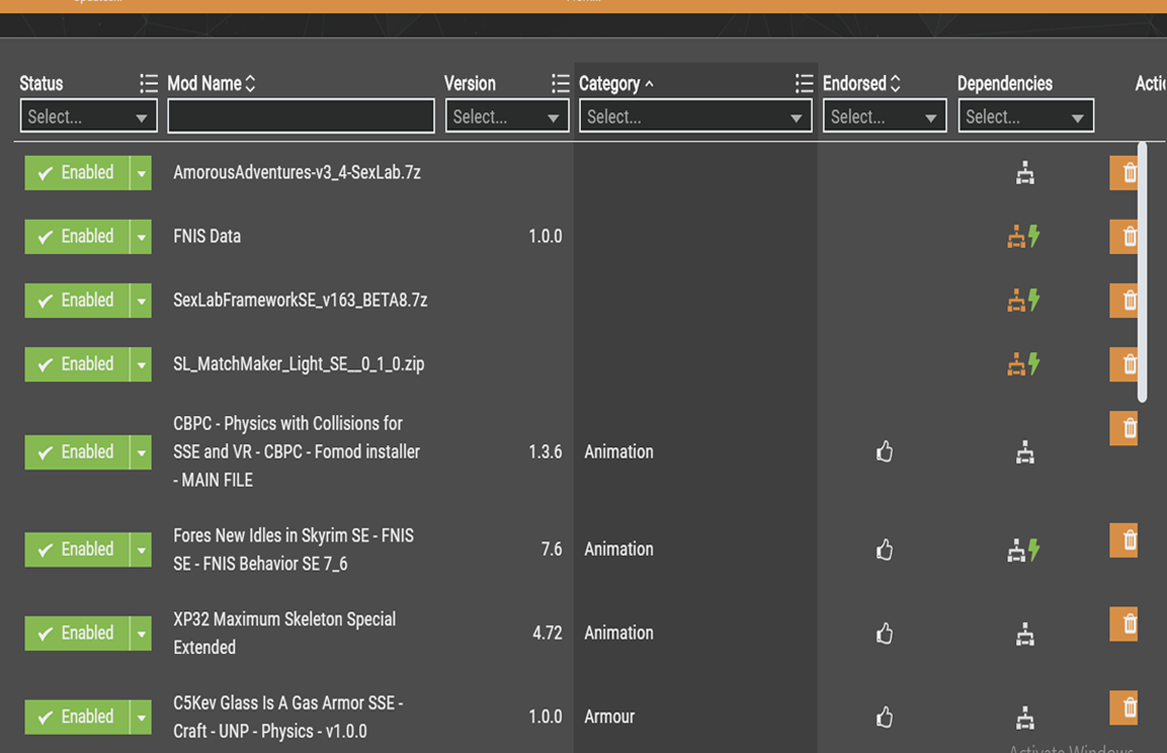Endorse XP32 Maximum Skeleton Special Extended
The image size is (1167, 753).
click(x=884, y=633)
